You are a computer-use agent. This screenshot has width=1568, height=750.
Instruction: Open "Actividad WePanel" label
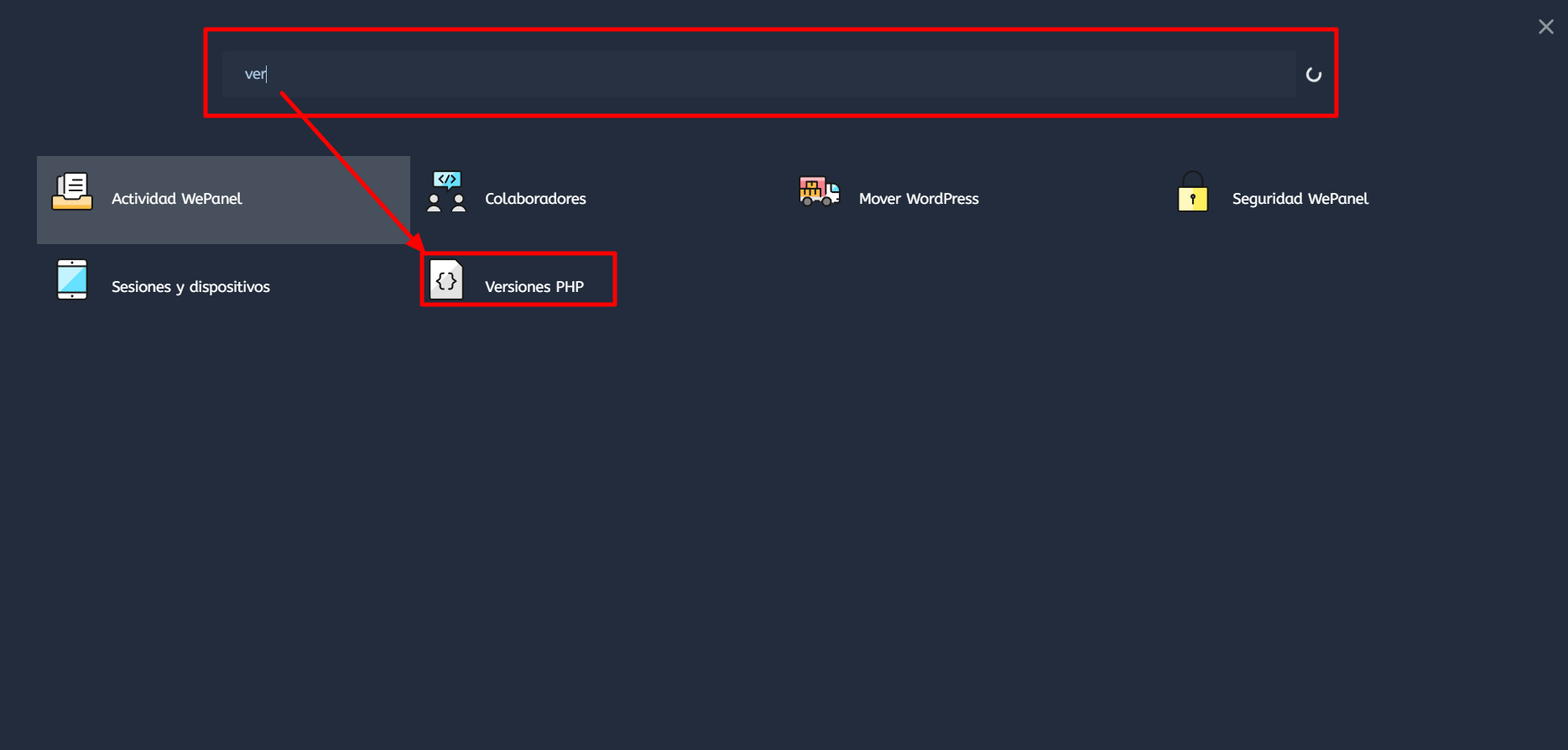[176, 199]
